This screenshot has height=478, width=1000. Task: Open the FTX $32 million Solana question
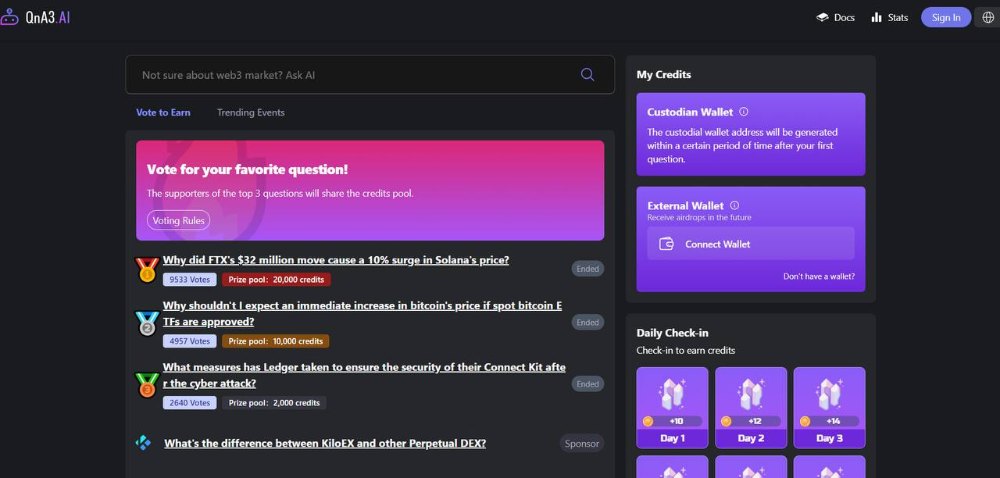336,260
